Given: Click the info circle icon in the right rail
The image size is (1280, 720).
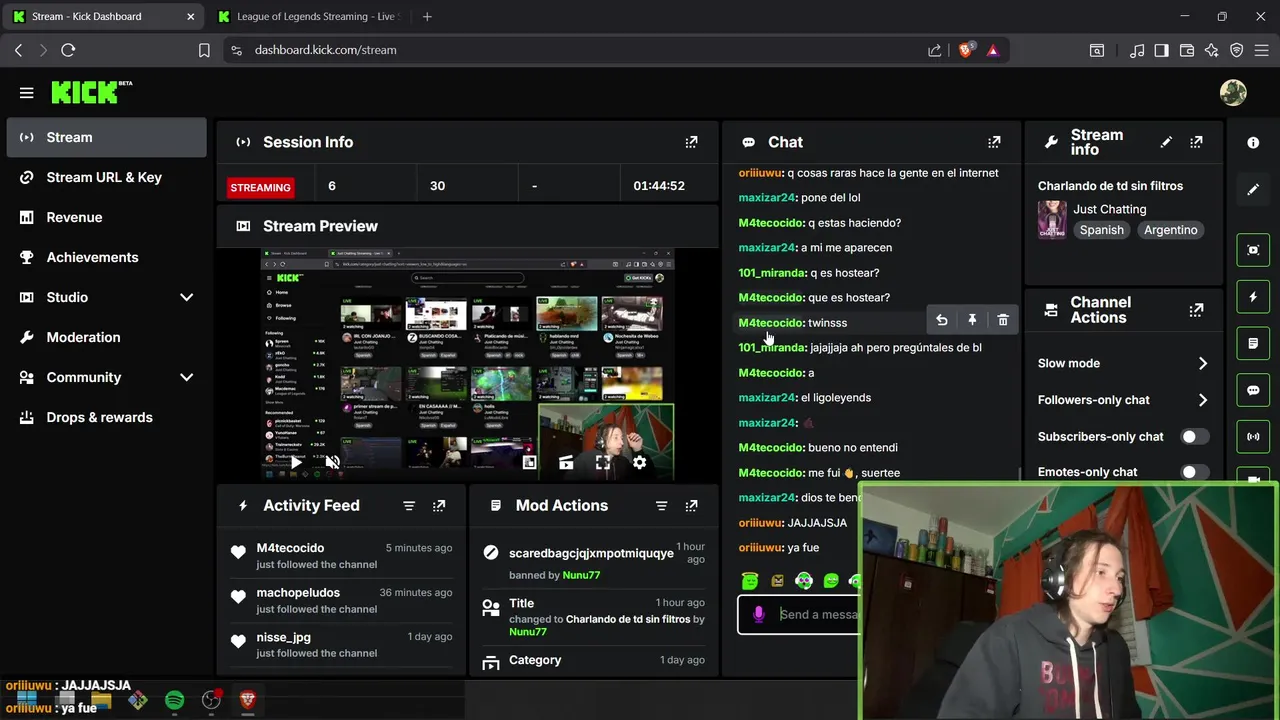Looking at the screenshot, I should pyautogui.click(x=1253, y=143).
